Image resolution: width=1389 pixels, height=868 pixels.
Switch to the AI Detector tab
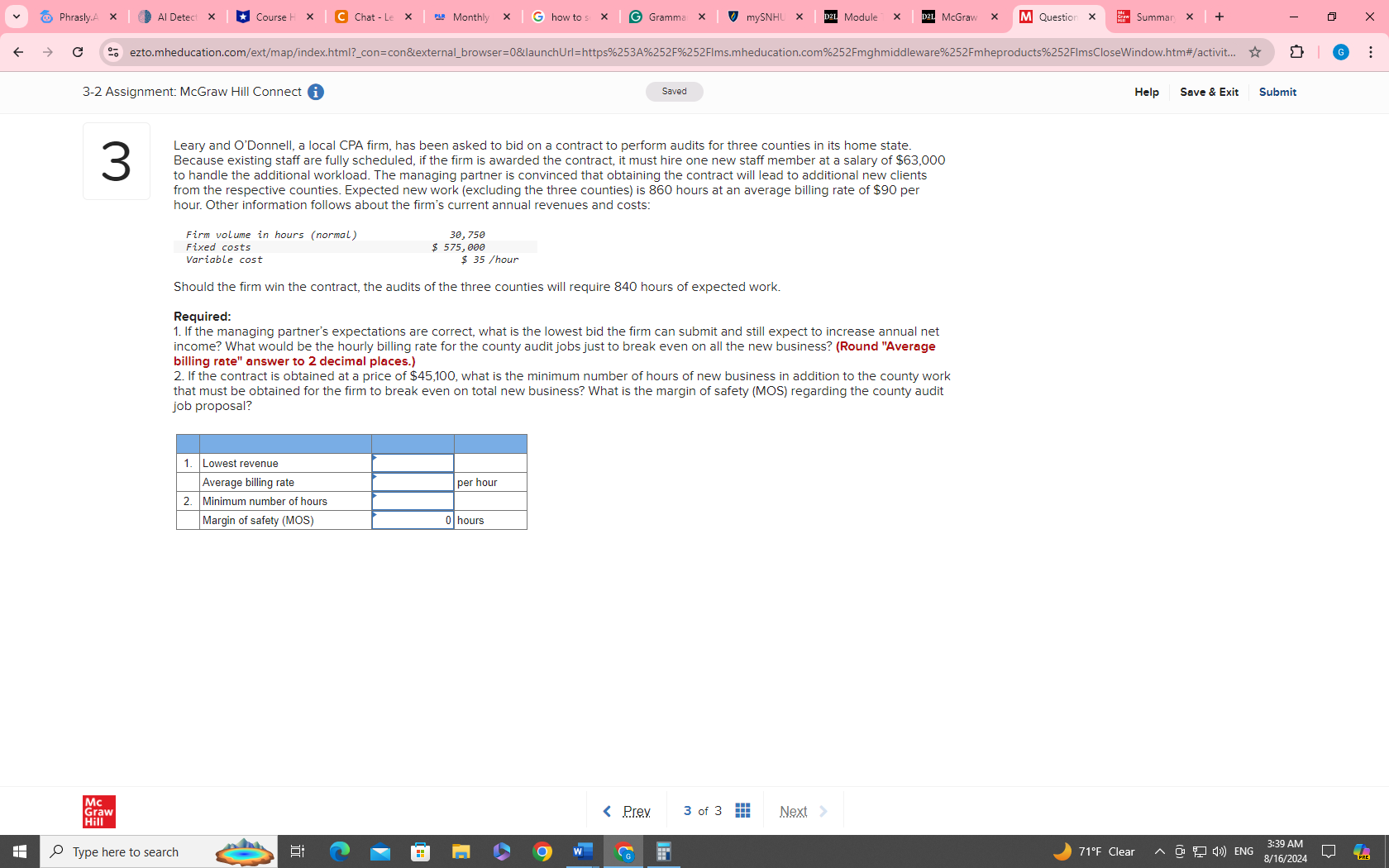(x=177, y=17)
